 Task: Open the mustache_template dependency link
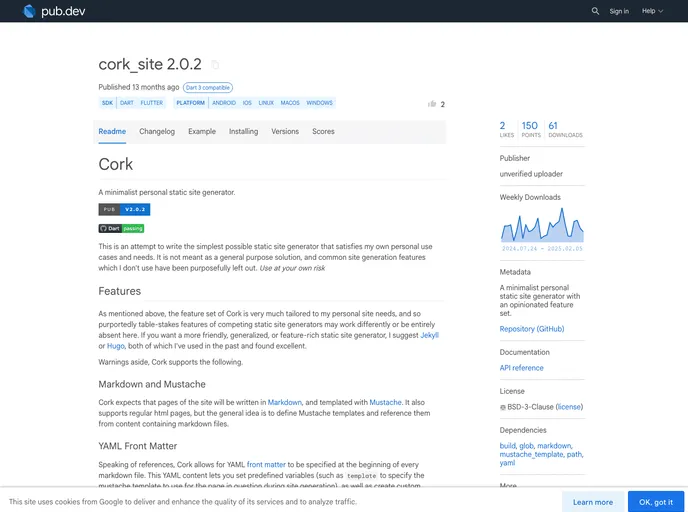pos(531,455)
